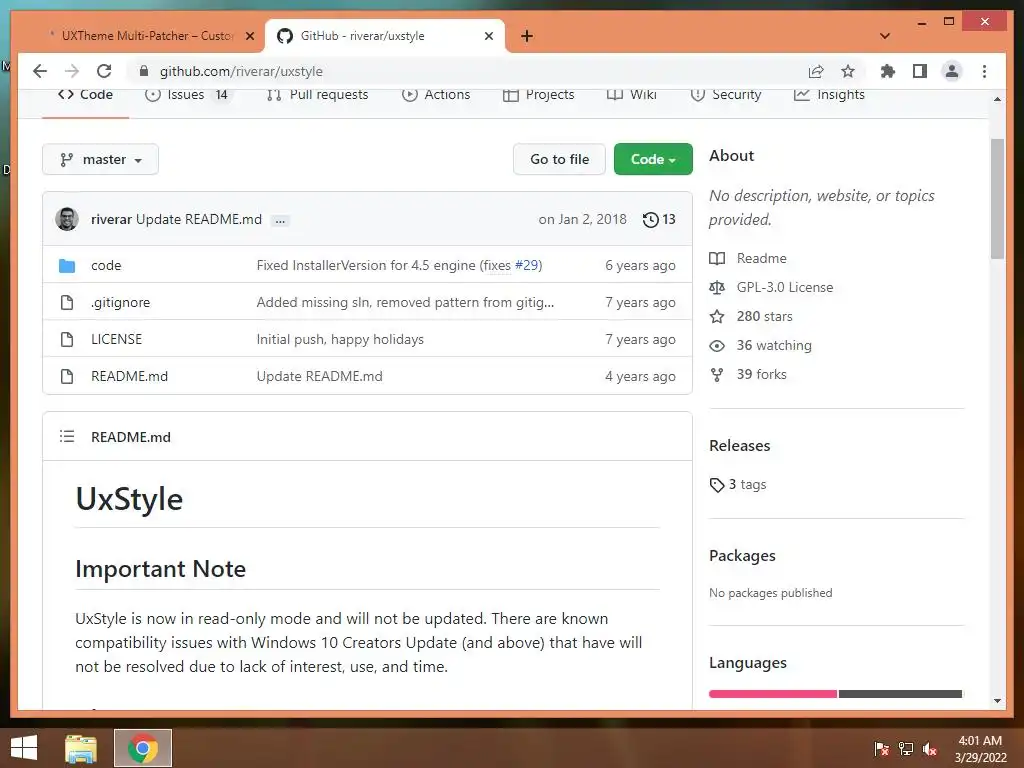The width and height of the screenshot is (1024, 768).
Task: Expand the master branch dropdown
Action: point(101,159)
